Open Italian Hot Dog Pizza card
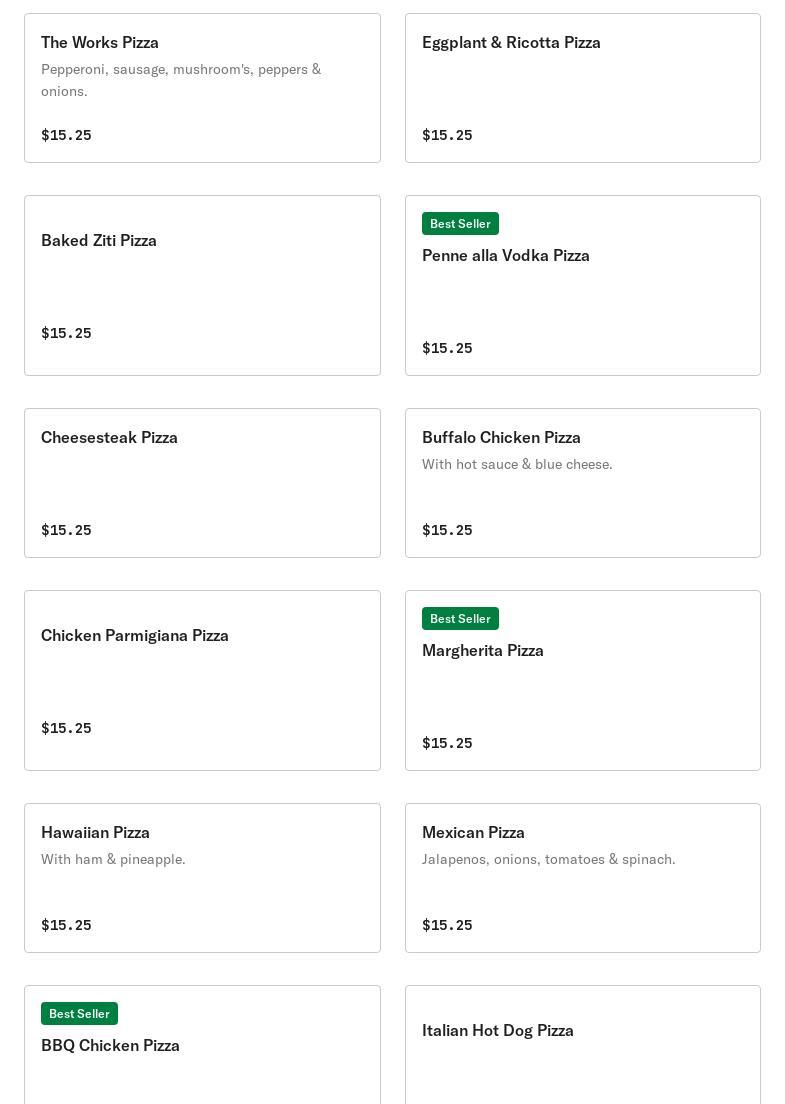Screen dimensions: 785x1104 pos(583,1045)
